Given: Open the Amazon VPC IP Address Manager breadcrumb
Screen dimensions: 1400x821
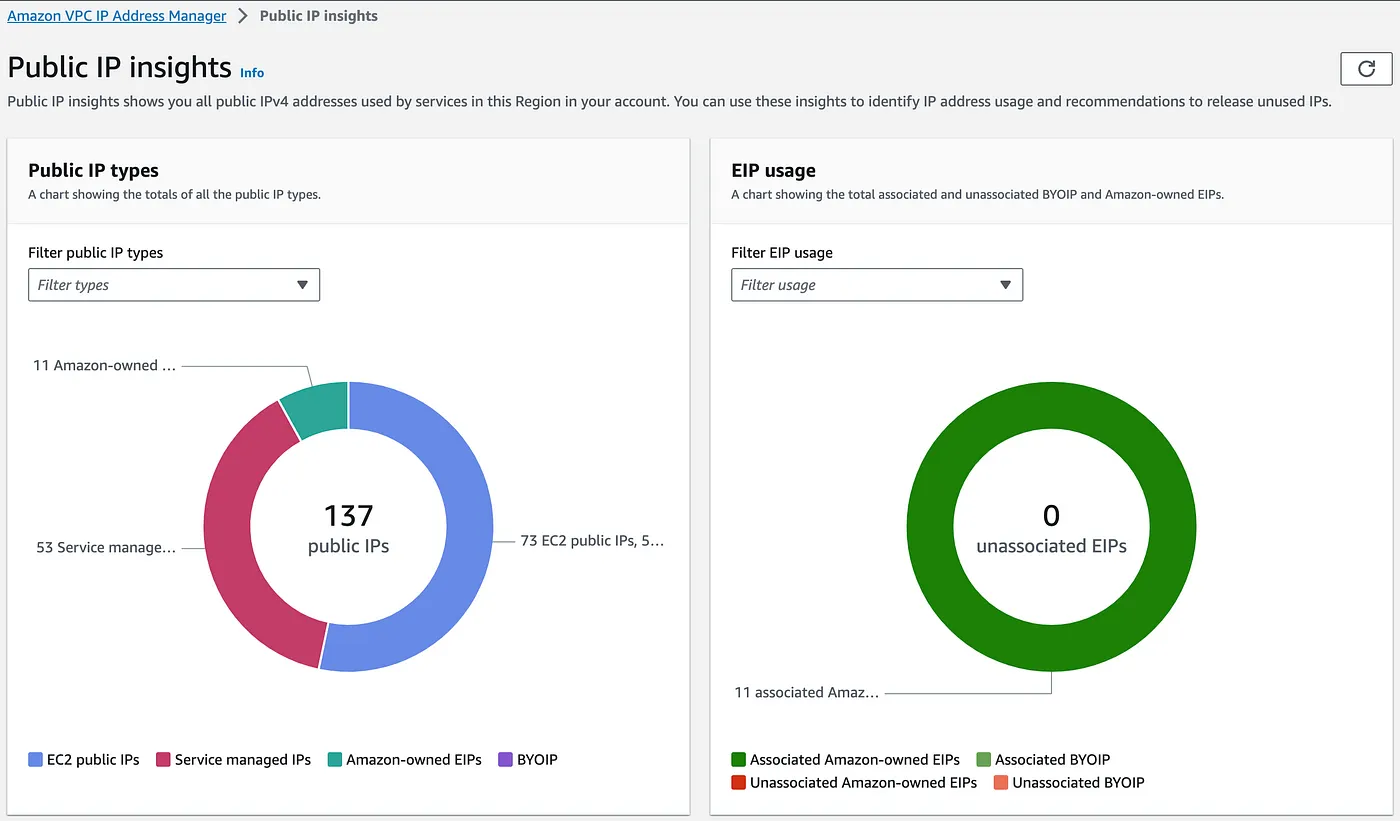Looking at the screenshot, I should point(117,16).
